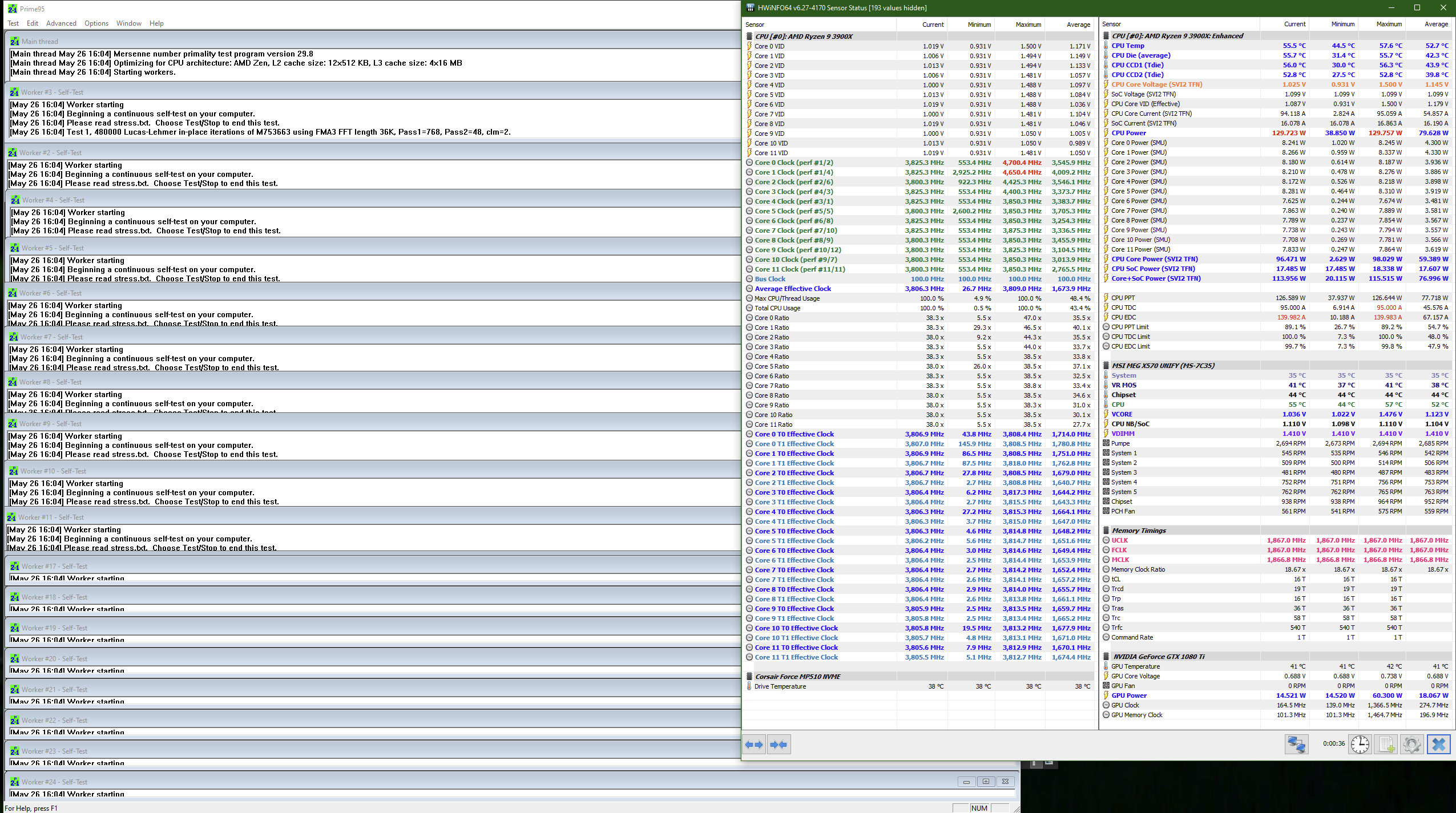
Task: Open HWiNFO sensor settings gear
Action: [x=1412, y=745]
